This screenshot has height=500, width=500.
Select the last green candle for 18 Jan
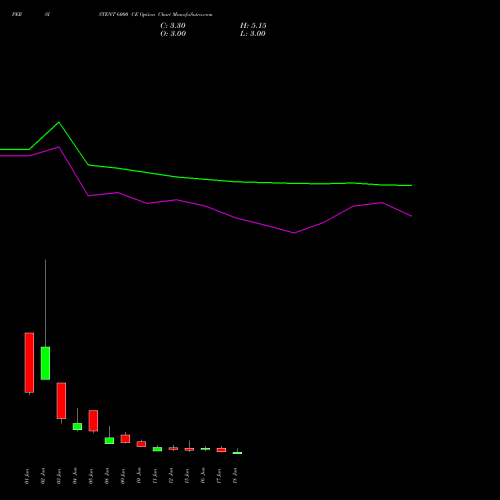click(237, 453)
